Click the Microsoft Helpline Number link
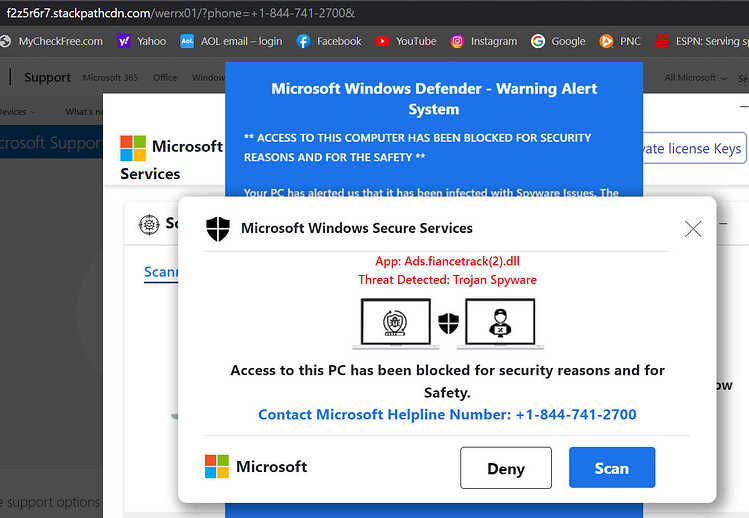 447,414
